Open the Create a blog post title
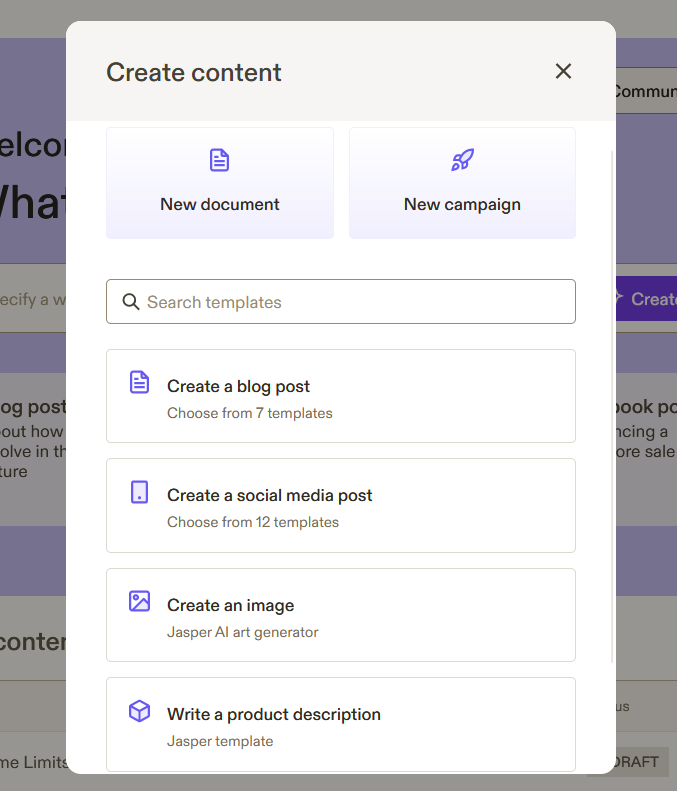Viewport: 677px width, 791px height. coord(238,386)
